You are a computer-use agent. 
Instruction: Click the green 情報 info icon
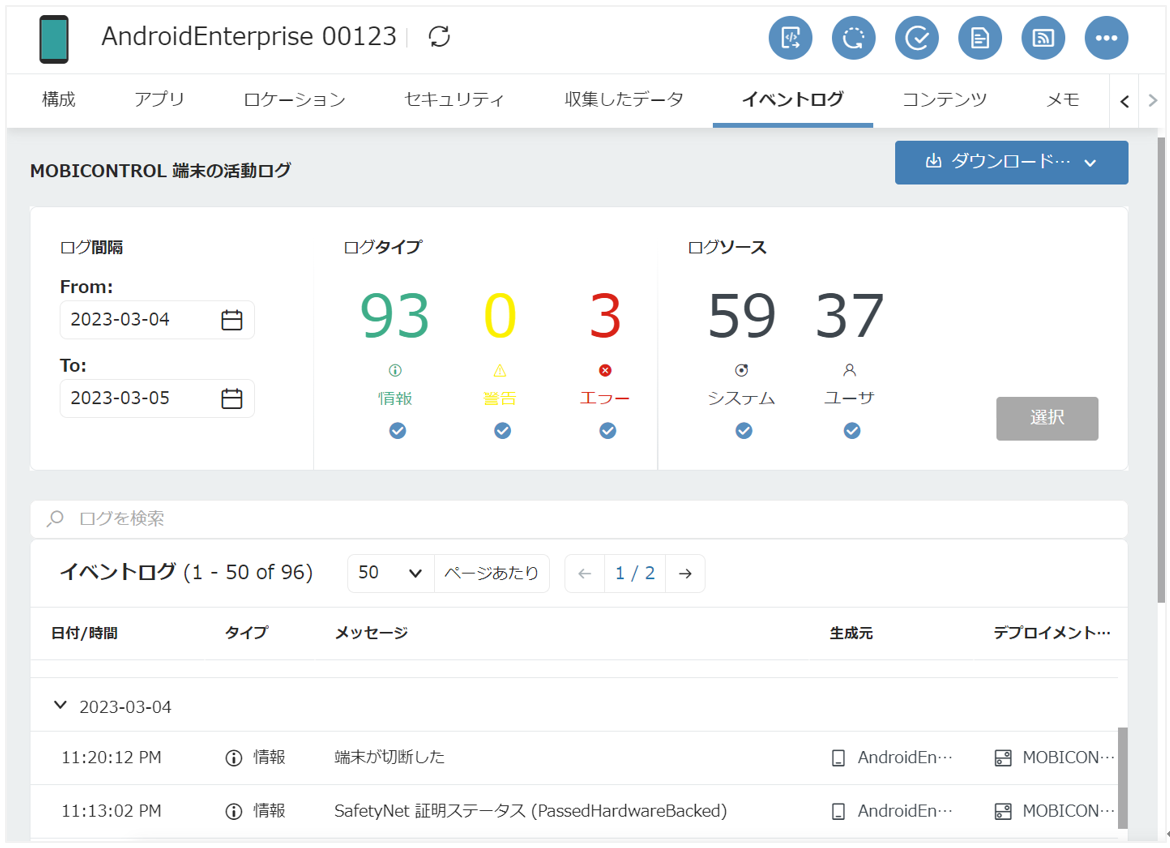[x=395, y=370]
